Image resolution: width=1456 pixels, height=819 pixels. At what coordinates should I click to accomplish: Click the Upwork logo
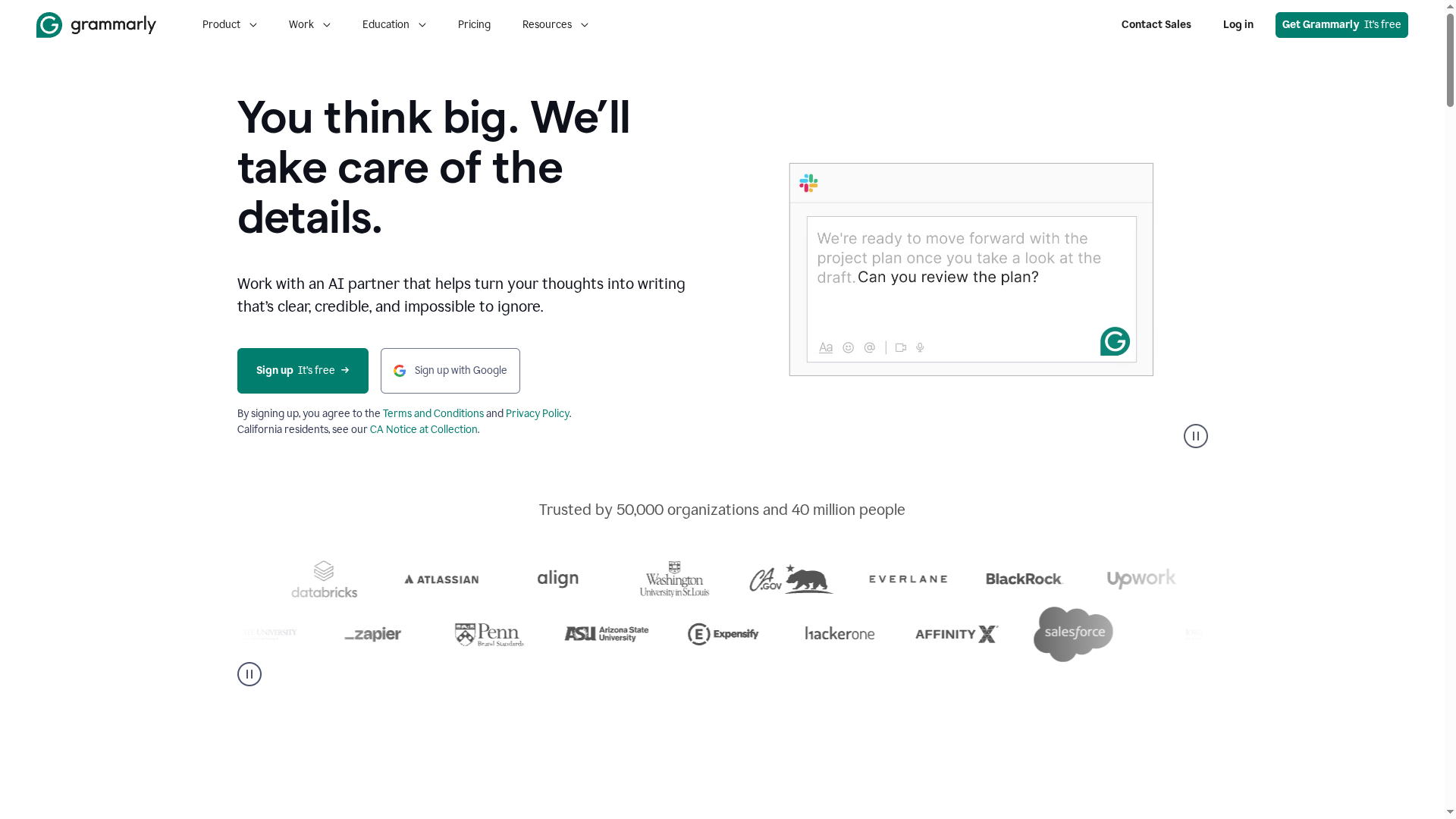tap(1141, 579)
